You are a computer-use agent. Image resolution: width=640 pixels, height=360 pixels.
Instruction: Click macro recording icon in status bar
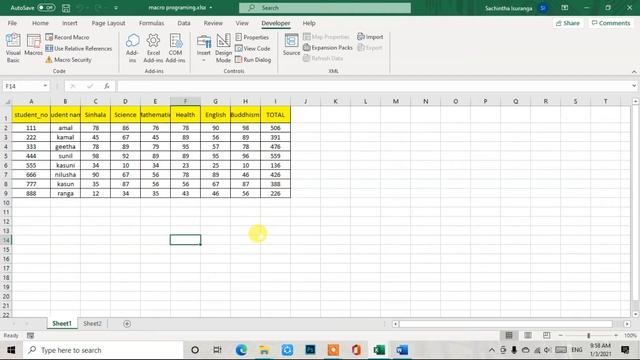click(x=31, y=336)
